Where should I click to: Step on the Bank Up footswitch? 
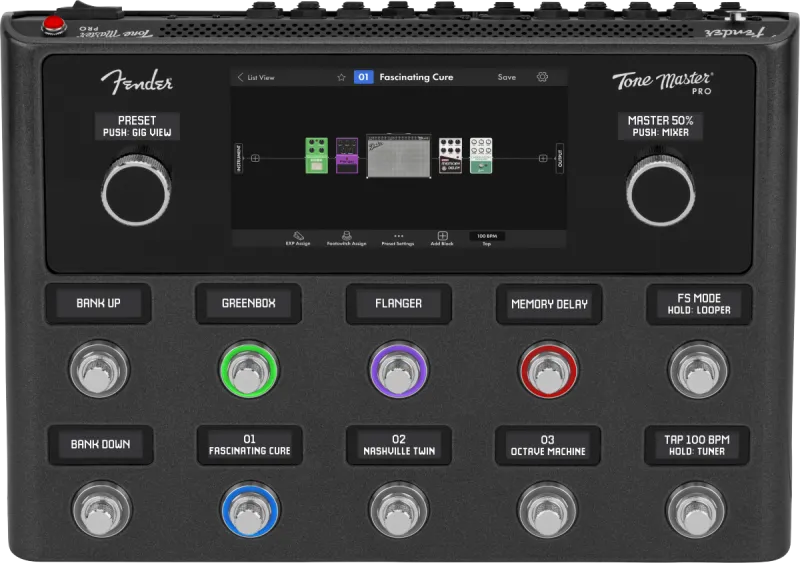(x=99, y=369)
